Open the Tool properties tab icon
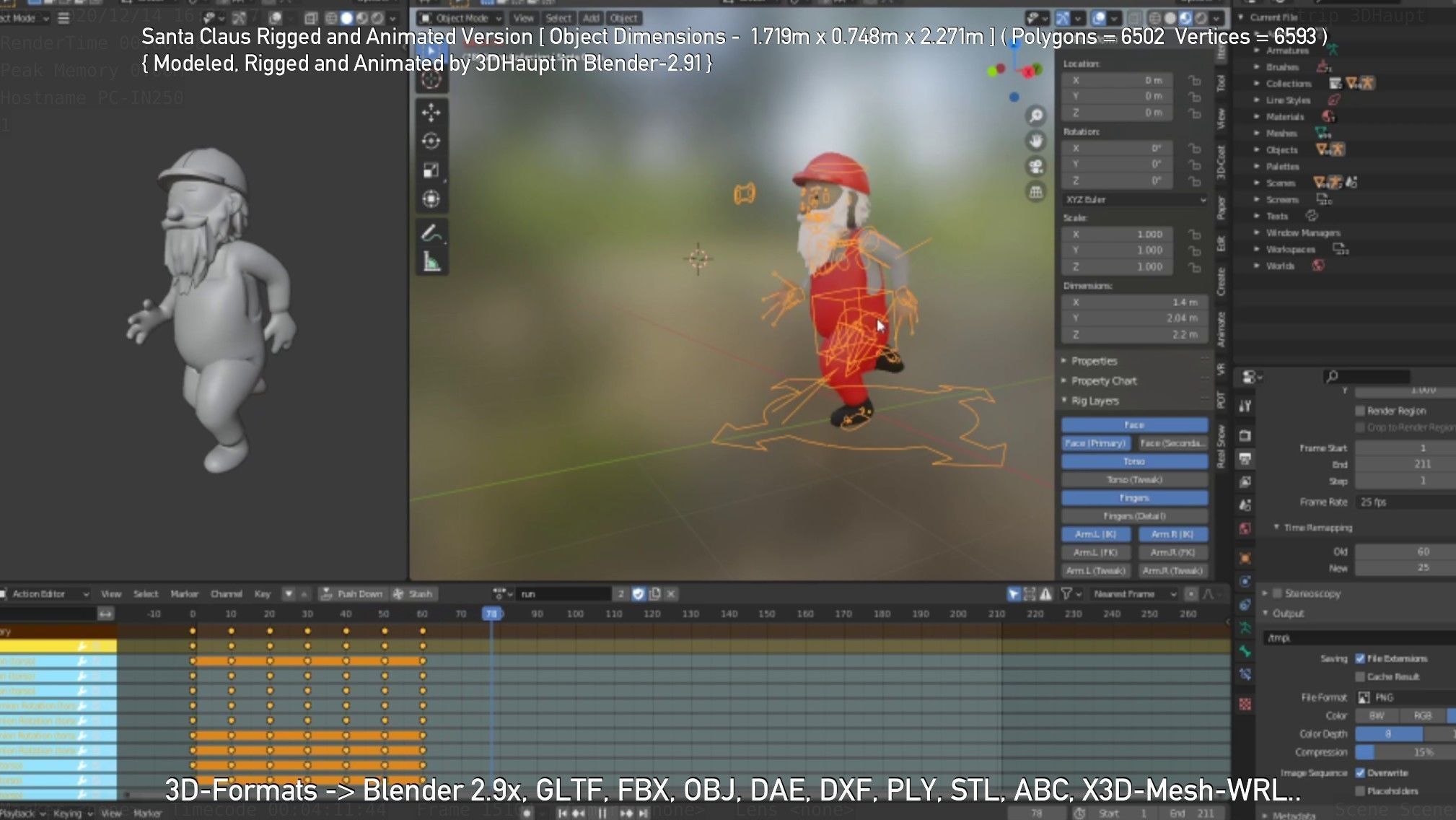 [x=1245, y=406]
